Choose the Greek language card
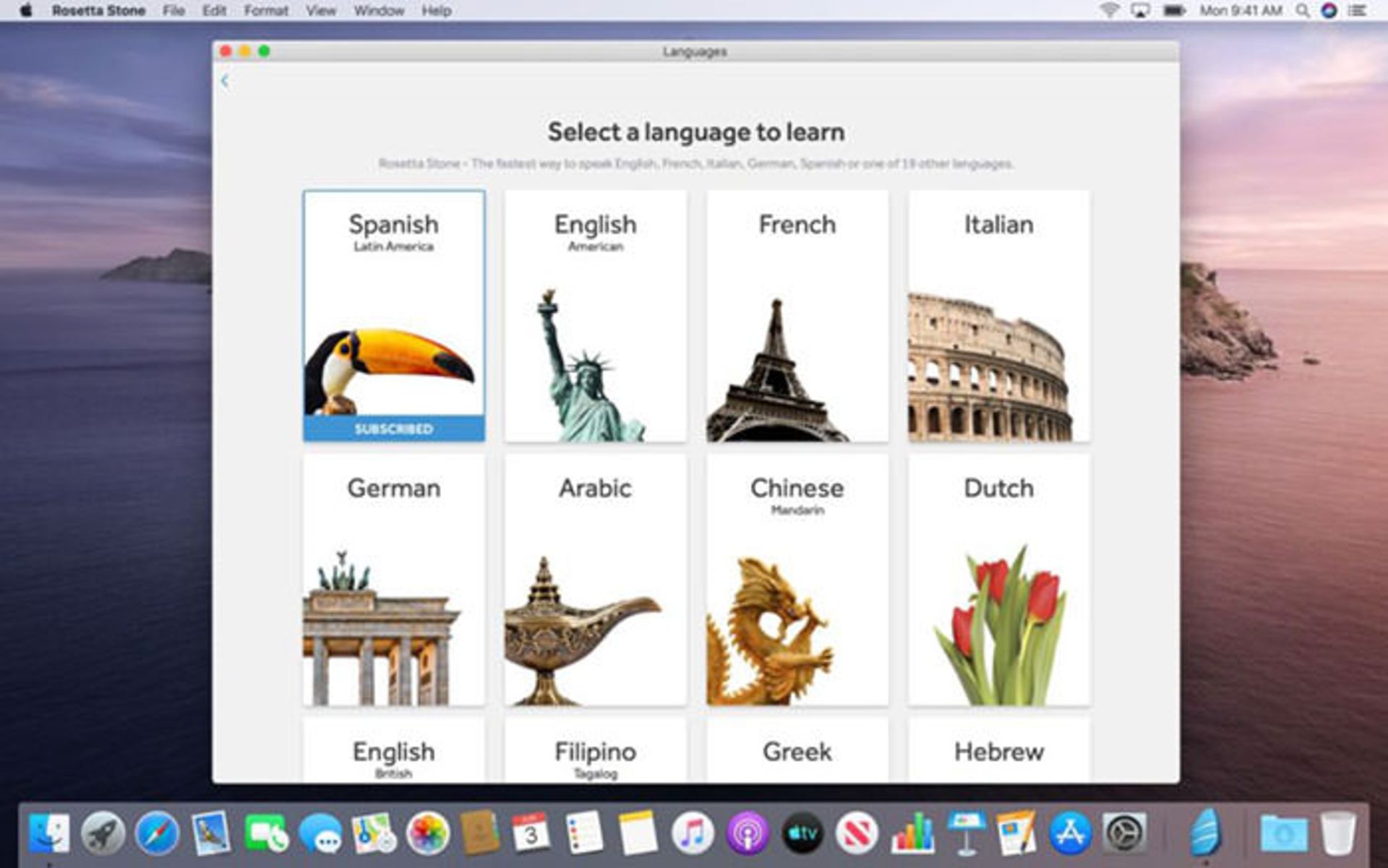The height and width of the screenshot is (868, 1388). [797, 750]
